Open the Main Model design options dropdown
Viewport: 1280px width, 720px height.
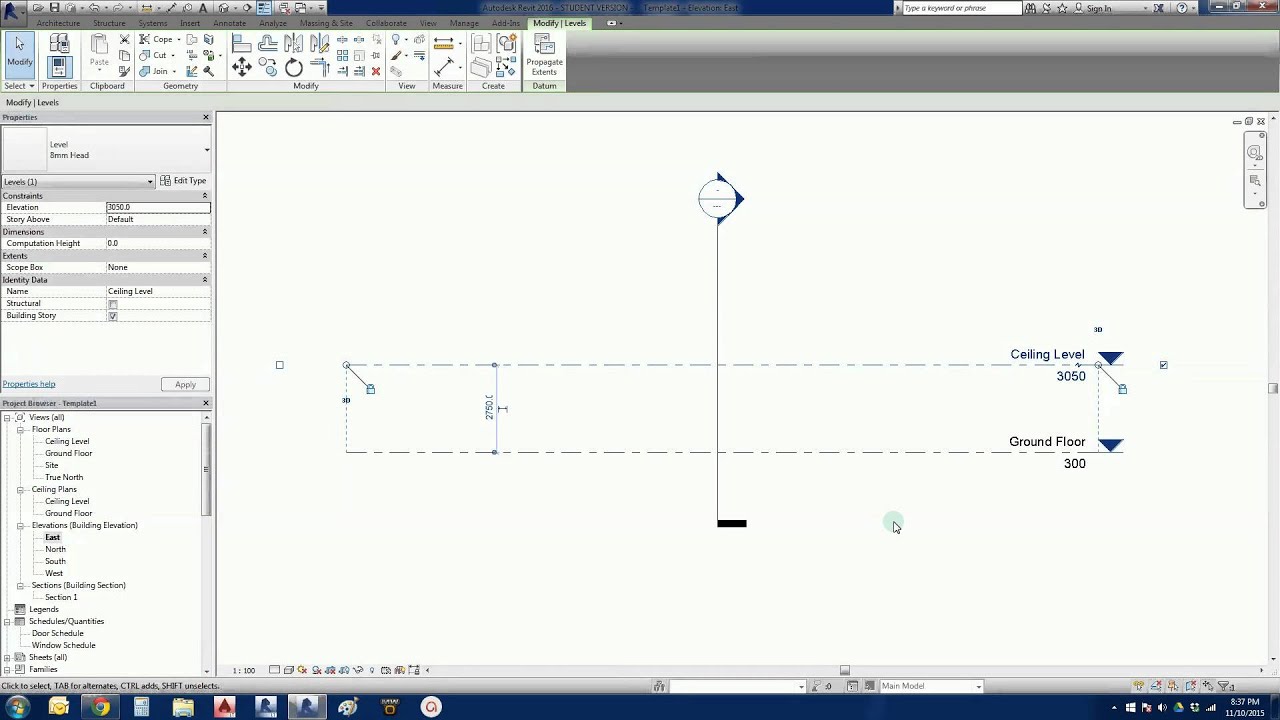click(x=978, y=686)
